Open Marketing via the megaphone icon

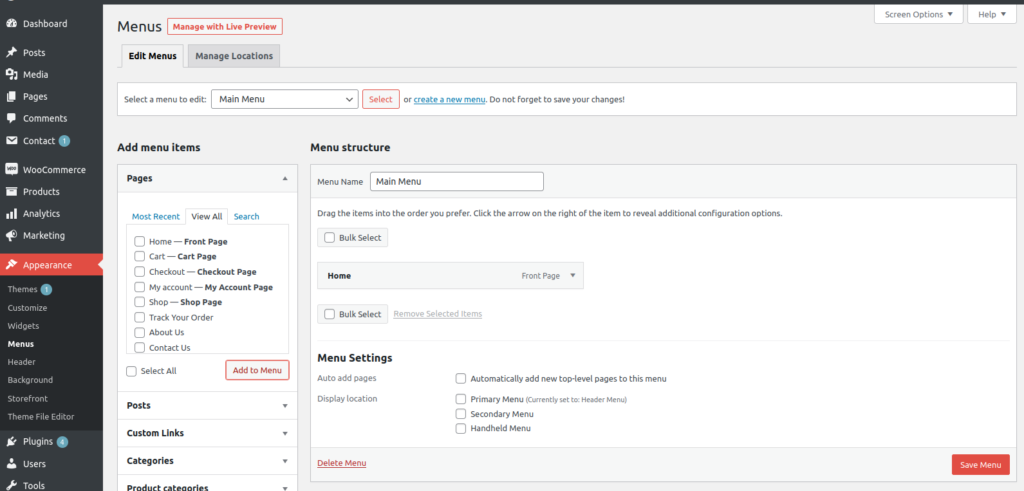coord(11,235)
